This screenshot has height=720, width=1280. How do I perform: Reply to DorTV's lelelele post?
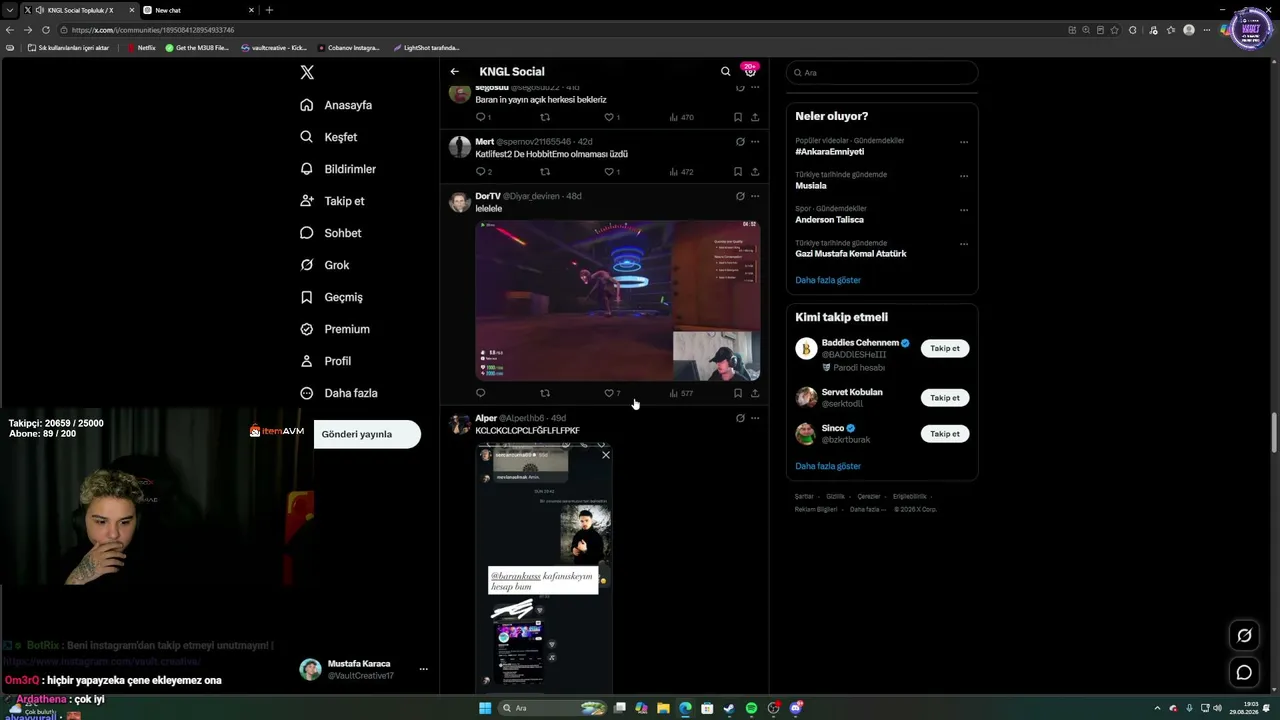pyautogui.click(x=481, y=393)
